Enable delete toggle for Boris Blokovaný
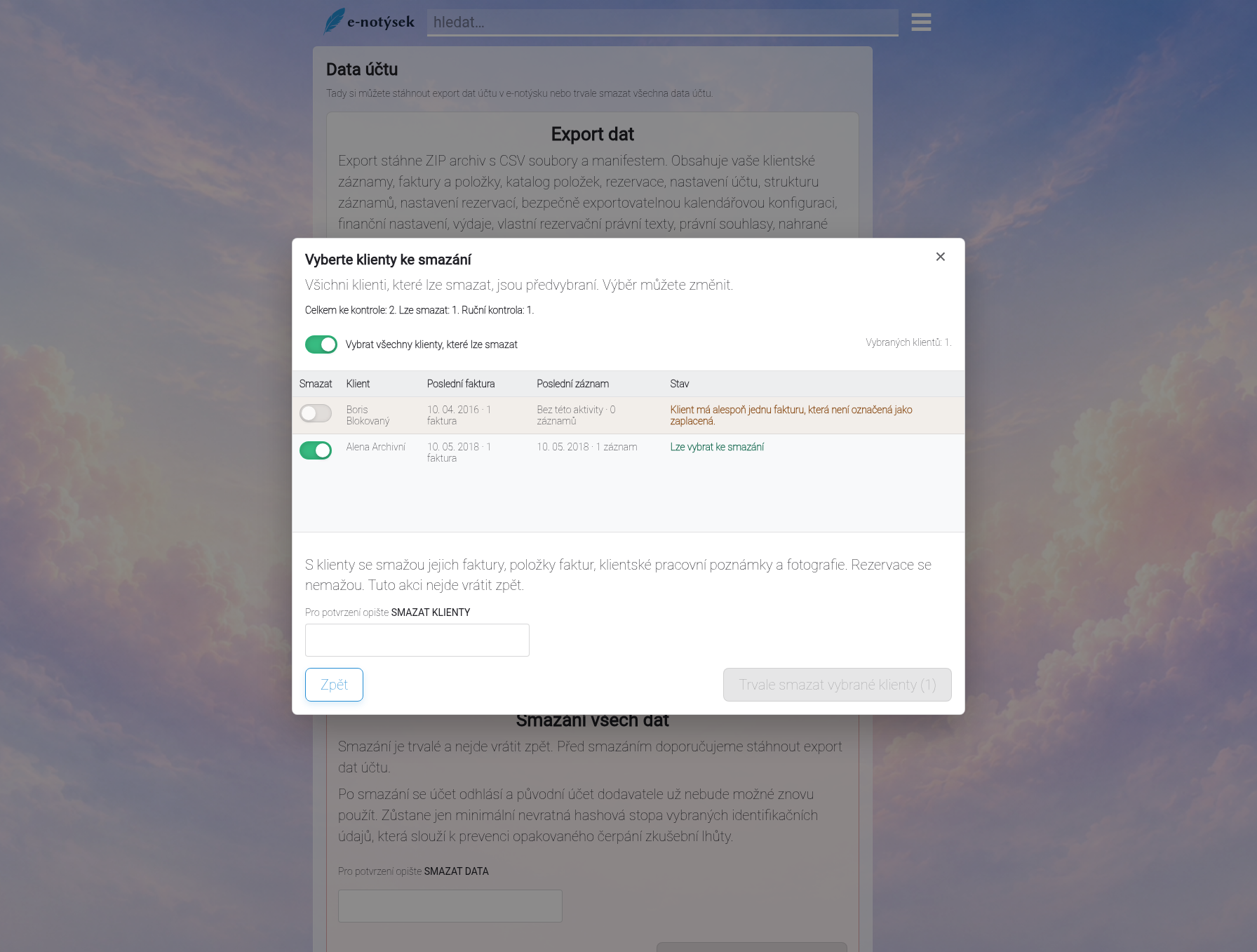The height and width of the screenshot is (952, 1257). pyautogui.click(x=316, y=413)
